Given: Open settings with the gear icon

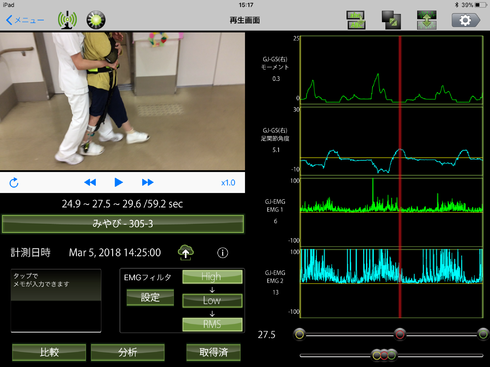Looking at the screenshot, I should [x=466, y=20].
